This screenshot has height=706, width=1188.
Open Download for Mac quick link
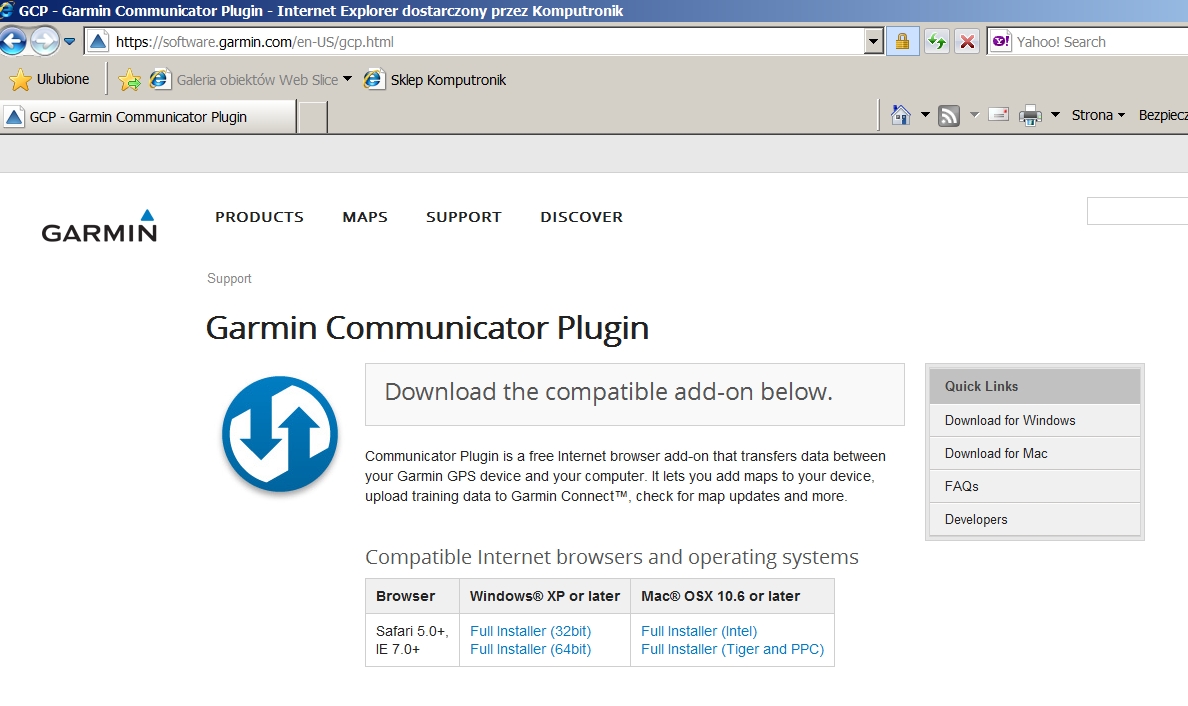tap(1034, 454)
